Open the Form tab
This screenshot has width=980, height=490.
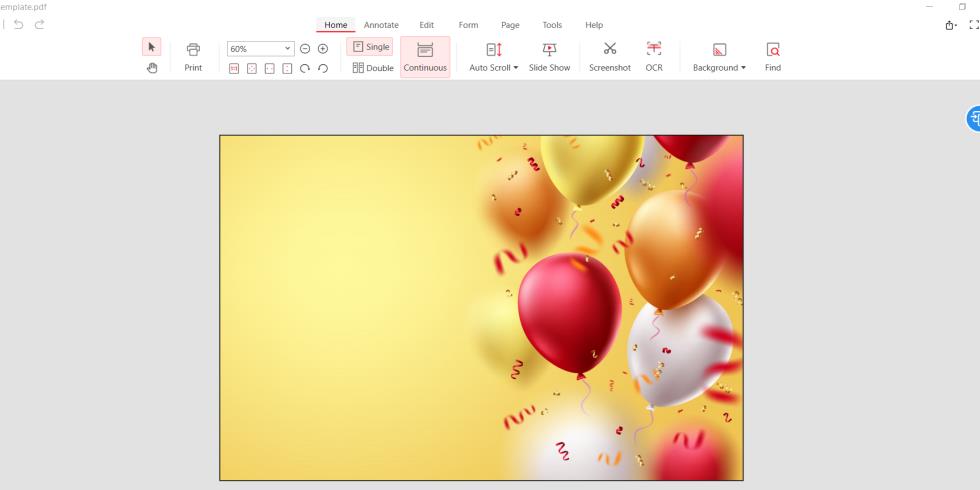click(x=468, y=25)
